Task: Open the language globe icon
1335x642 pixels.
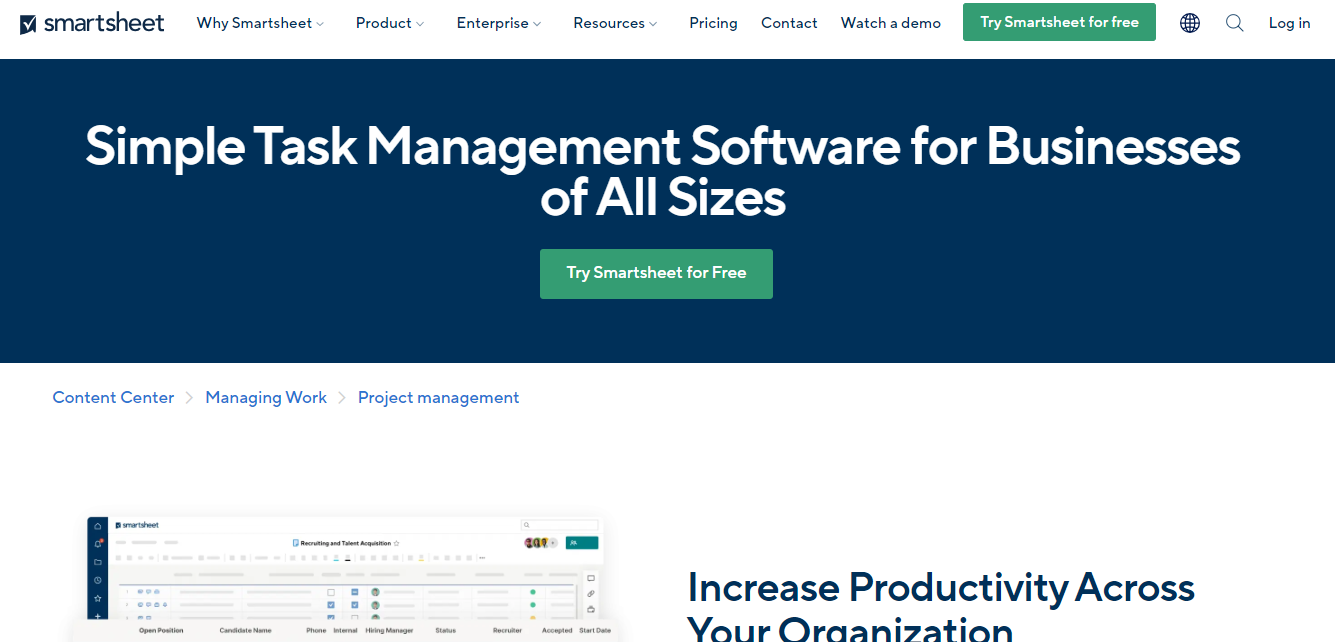Action: (x=1190, y=23)
